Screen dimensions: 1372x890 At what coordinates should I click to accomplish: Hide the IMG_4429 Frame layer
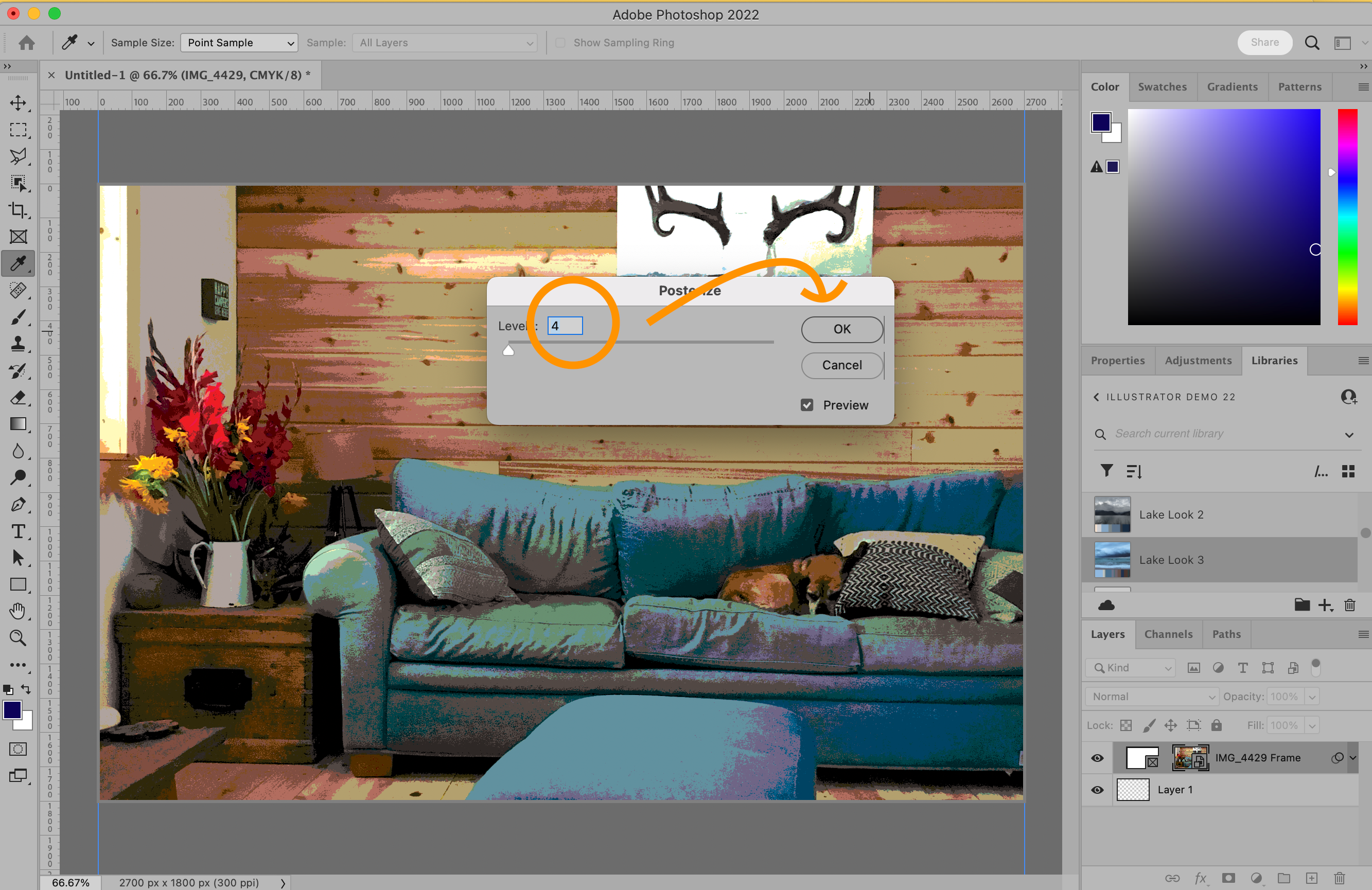pyautogui.click(x=1098, y=758)
